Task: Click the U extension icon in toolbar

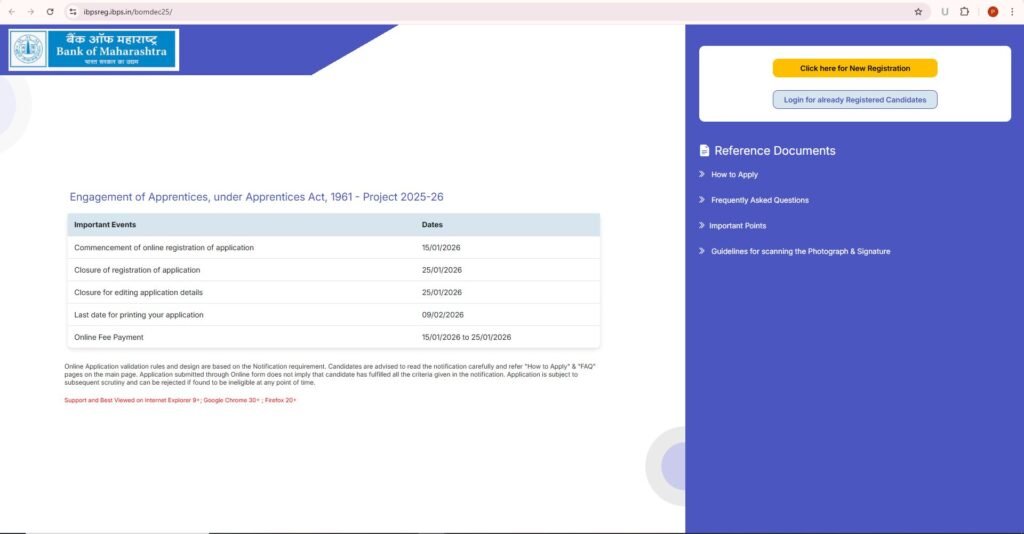Action: point(944,11)
